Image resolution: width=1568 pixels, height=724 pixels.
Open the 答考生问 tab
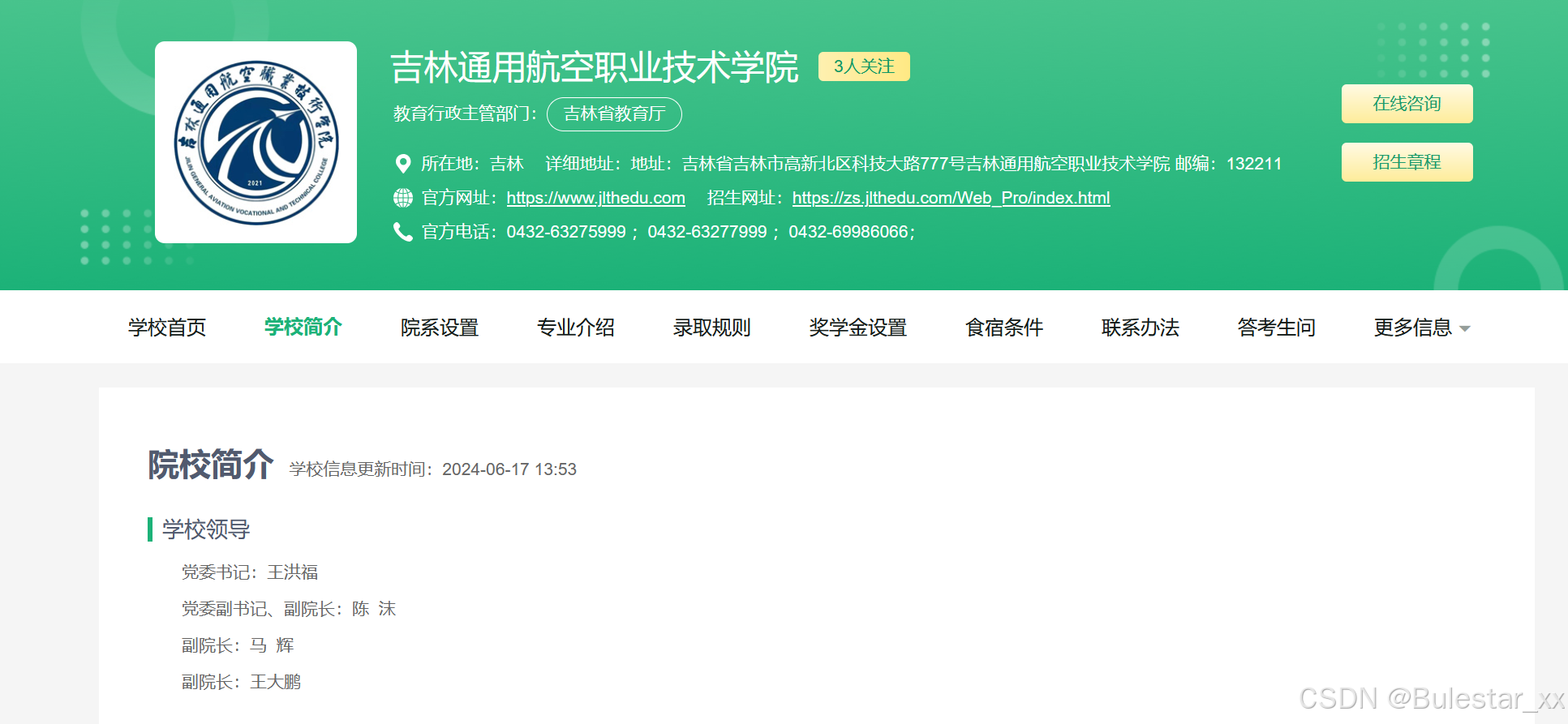1277,328
